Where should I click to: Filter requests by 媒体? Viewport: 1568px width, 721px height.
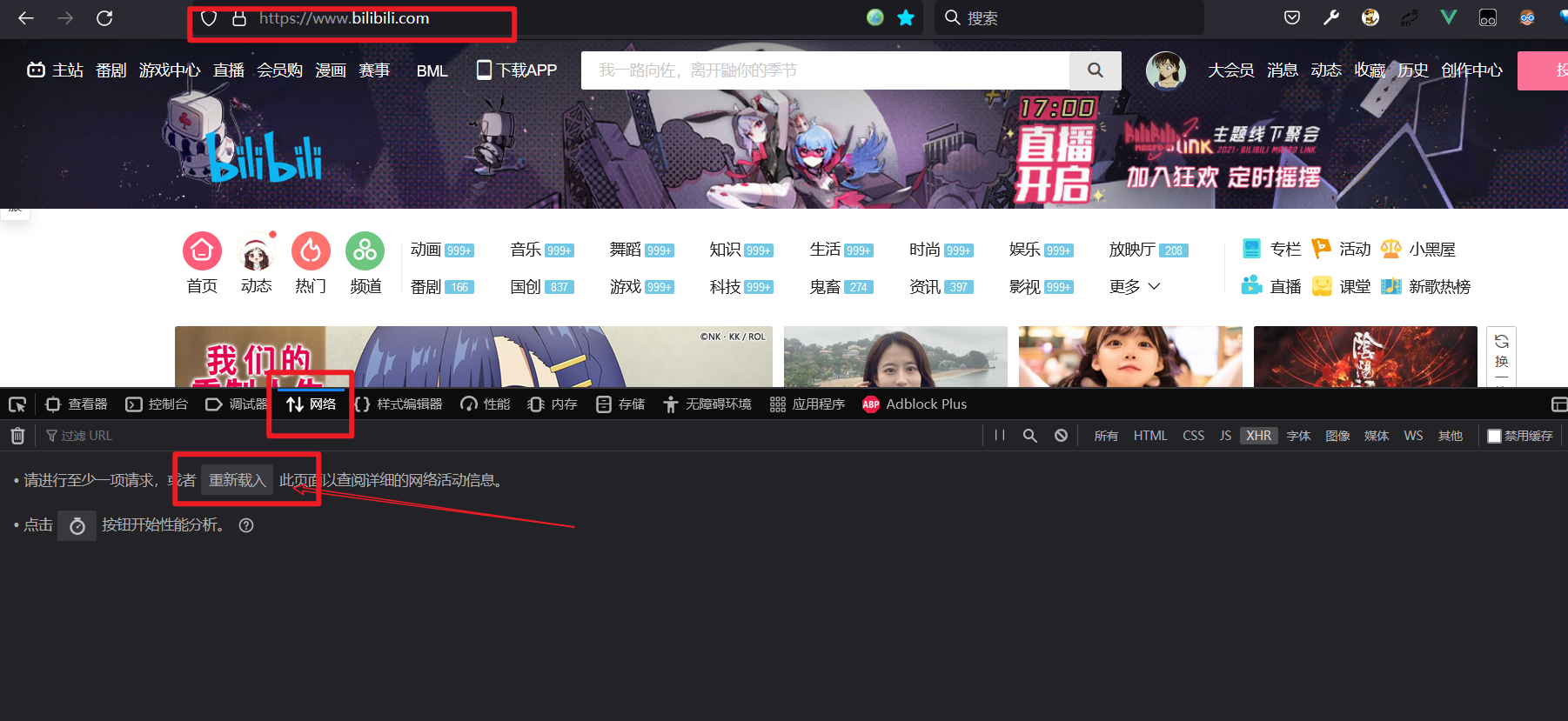(x=1377, y=436)
